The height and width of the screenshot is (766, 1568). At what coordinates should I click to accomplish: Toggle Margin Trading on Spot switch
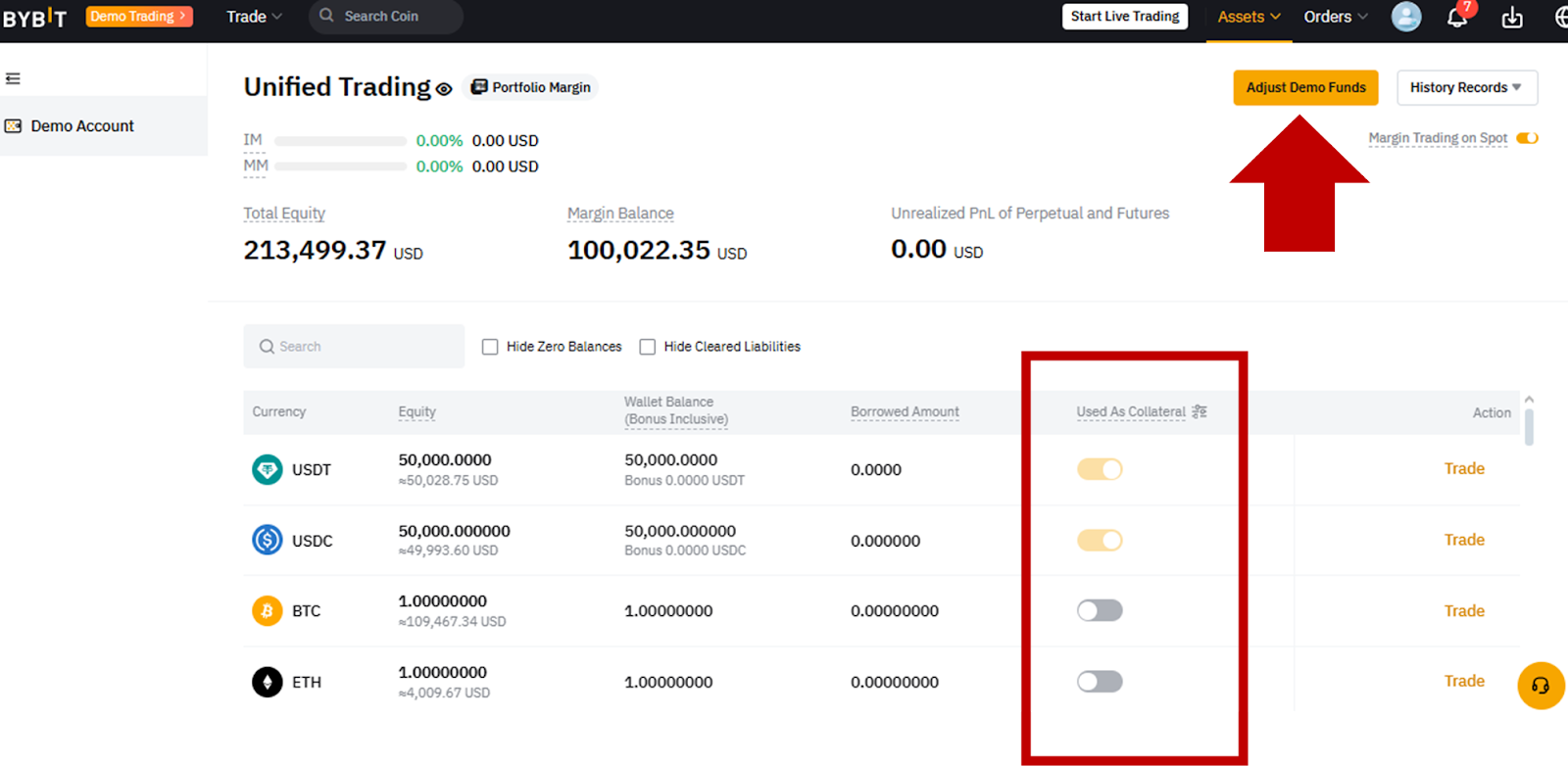tap(1527, 138)
